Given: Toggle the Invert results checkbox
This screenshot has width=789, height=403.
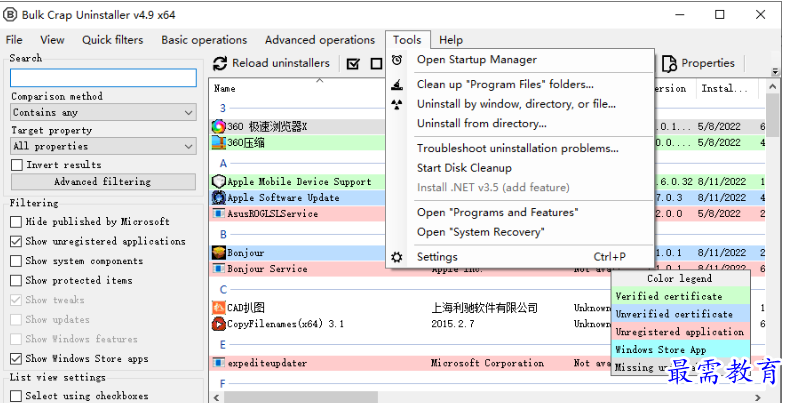Looking at the screenshot, I should click(16, 165).
